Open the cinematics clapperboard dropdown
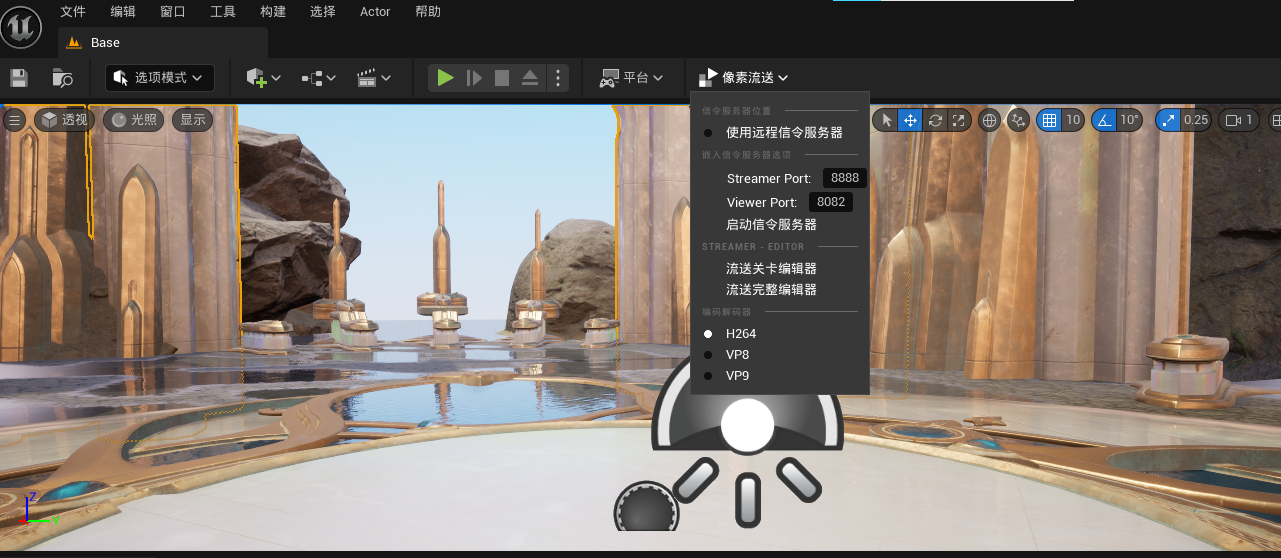Screen dimensions: 1281x558 click(x=374, y=78)
